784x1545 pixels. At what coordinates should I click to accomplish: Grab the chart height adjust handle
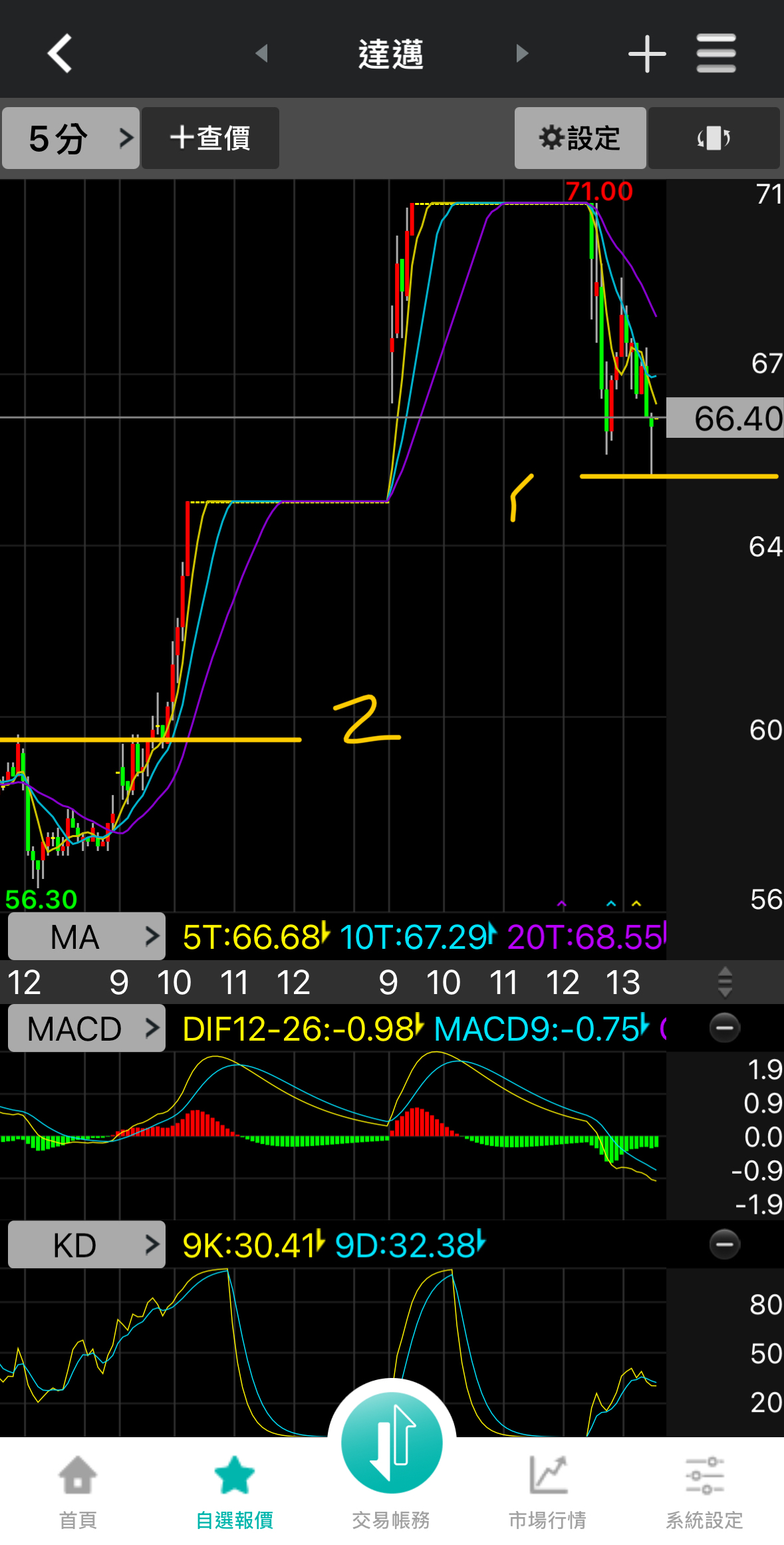point(725,982)
